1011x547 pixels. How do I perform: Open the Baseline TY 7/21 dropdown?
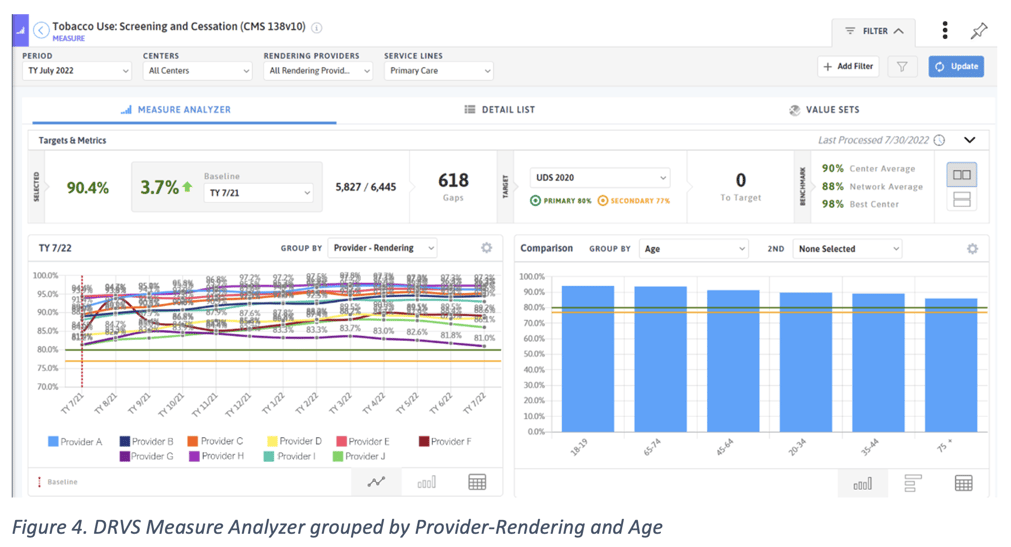pyautogui.click(x=259, y=193)
